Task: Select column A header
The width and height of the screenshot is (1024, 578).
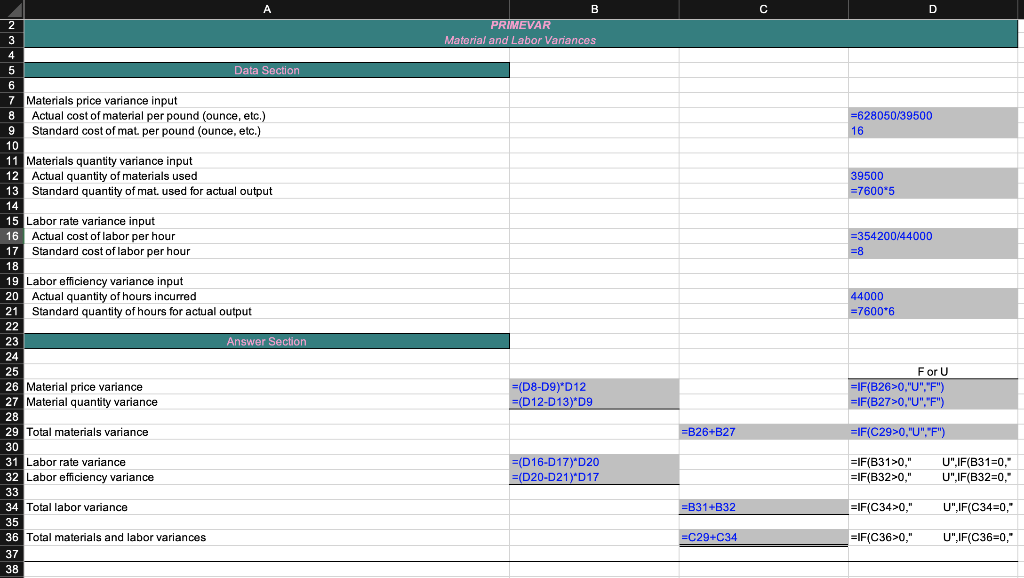Action: point(266,9)
